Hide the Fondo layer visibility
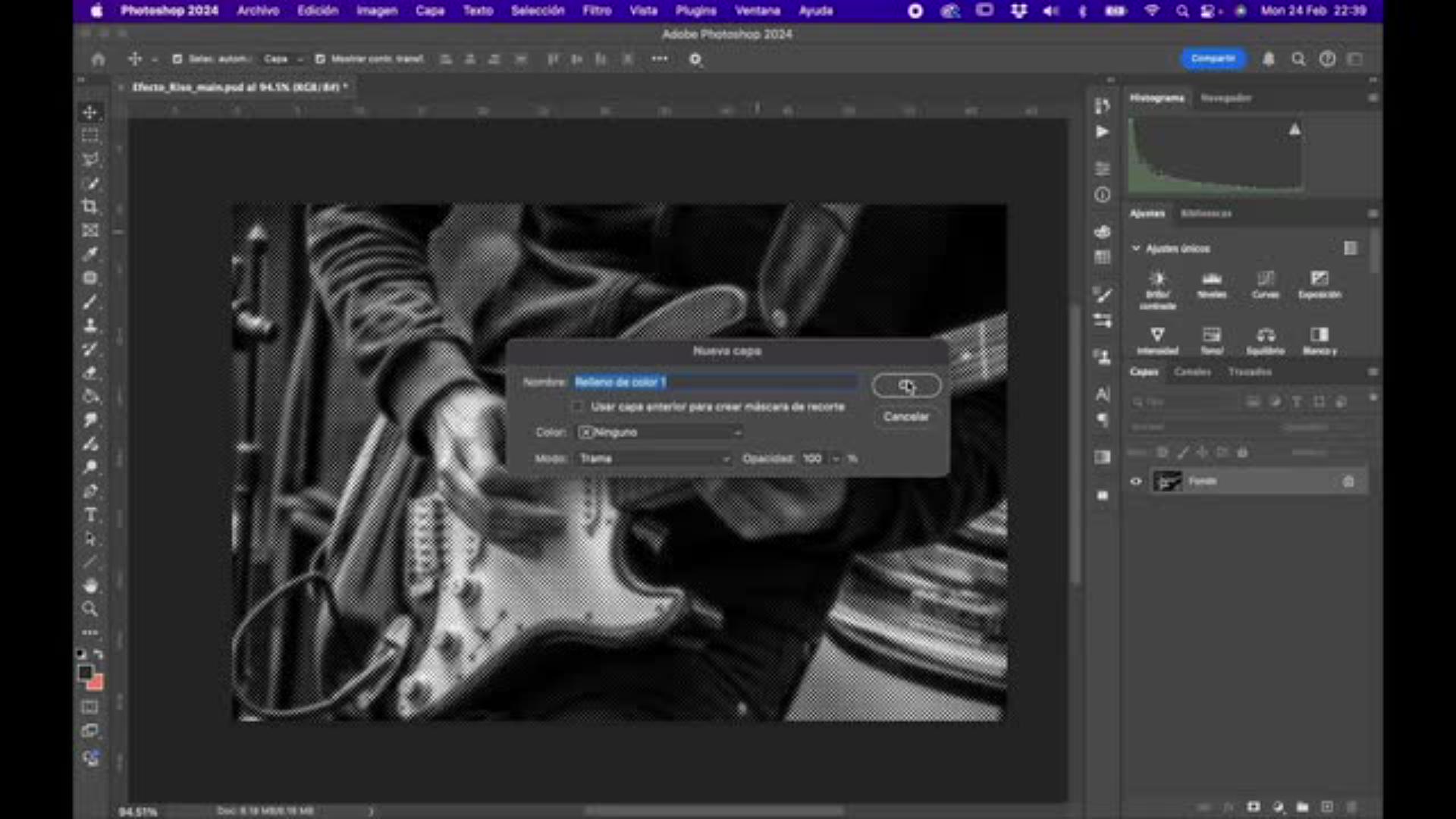The image size is (1456, 819). pyautogui.click(x=1136, y=482)
